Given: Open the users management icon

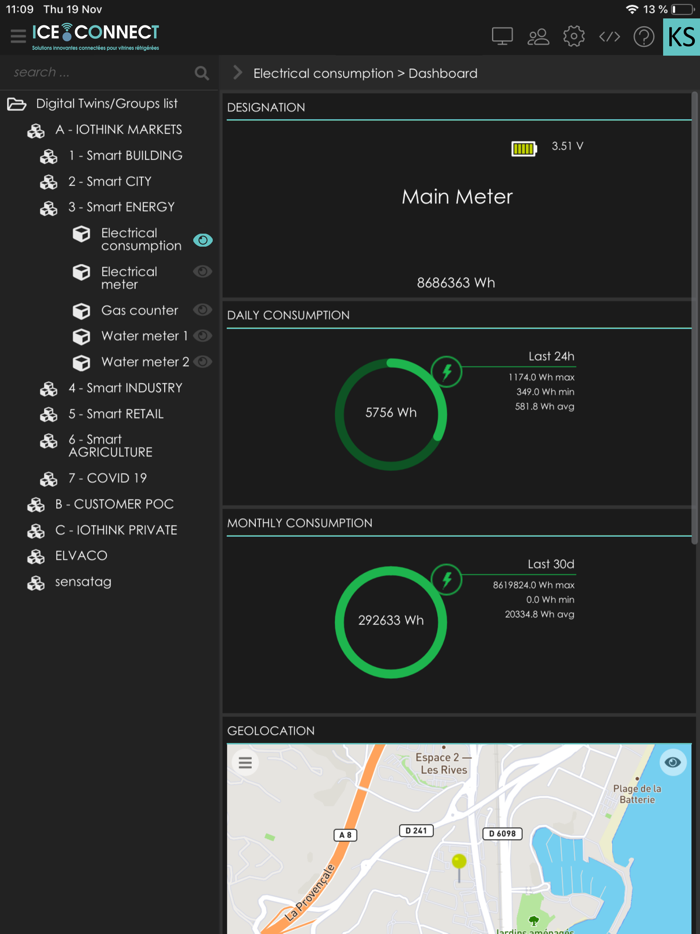Looking at the screenshot, I should click(x=538, y=36).
